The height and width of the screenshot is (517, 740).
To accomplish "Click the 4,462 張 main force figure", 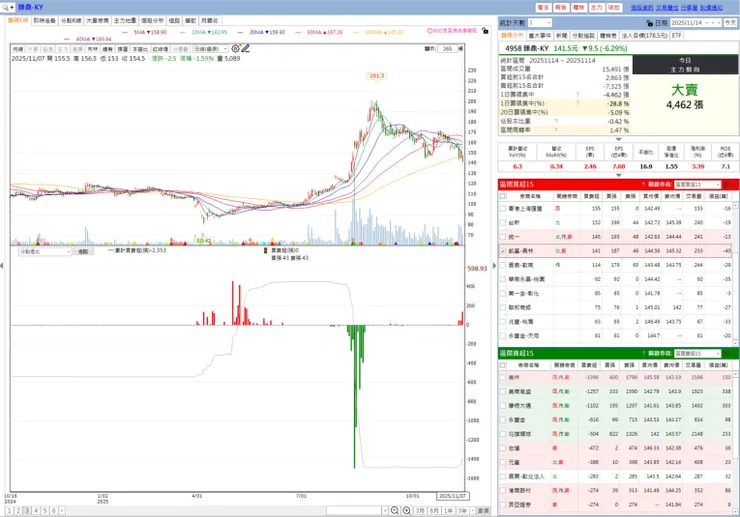I will 684,104.
